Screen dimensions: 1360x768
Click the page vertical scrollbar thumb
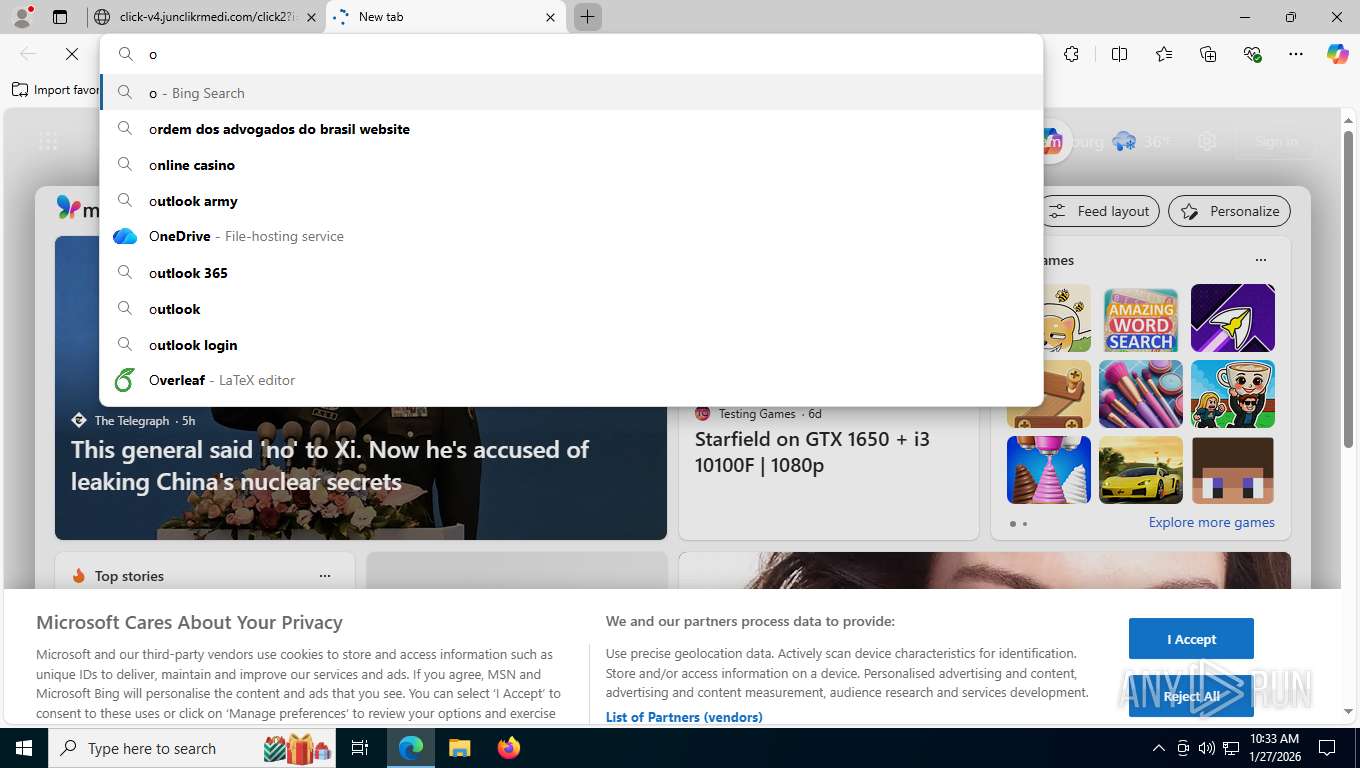pyautogui.click(x=1348, y=290)
